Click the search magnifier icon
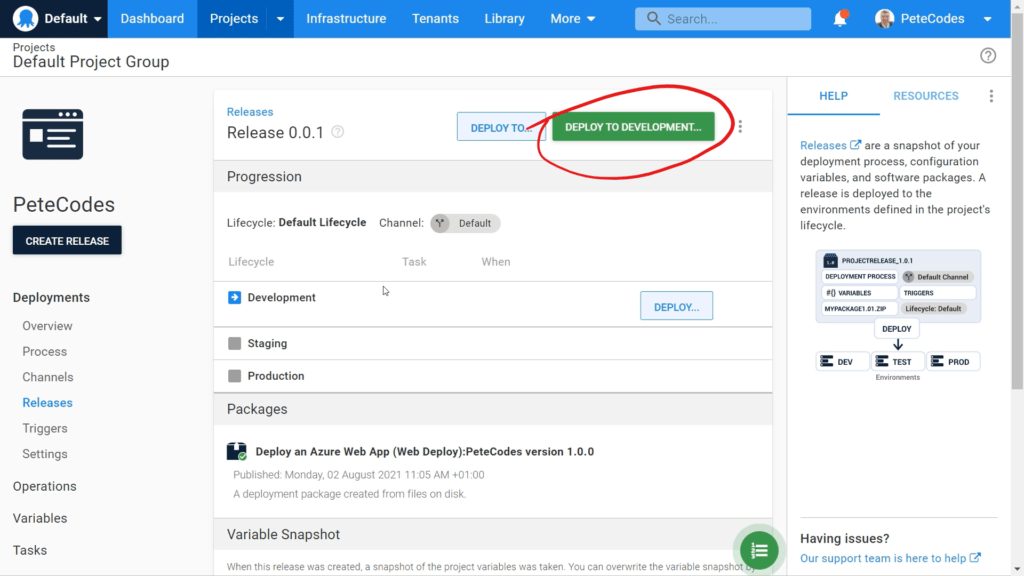 click(x=653, y=18)
